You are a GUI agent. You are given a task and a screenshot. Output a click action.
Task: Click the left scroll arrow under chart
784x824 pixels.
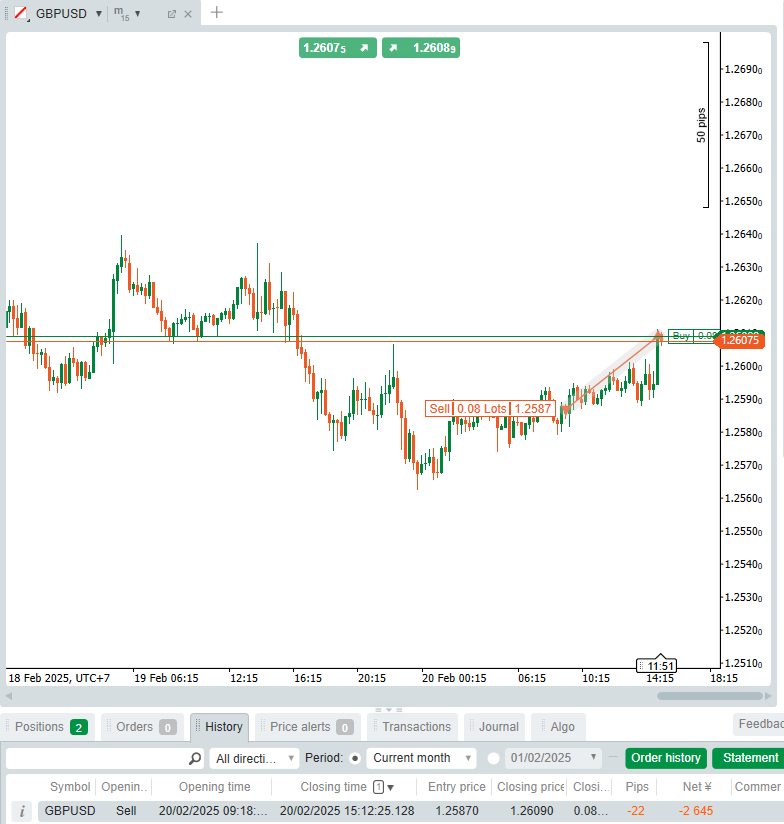click(8, 696)
